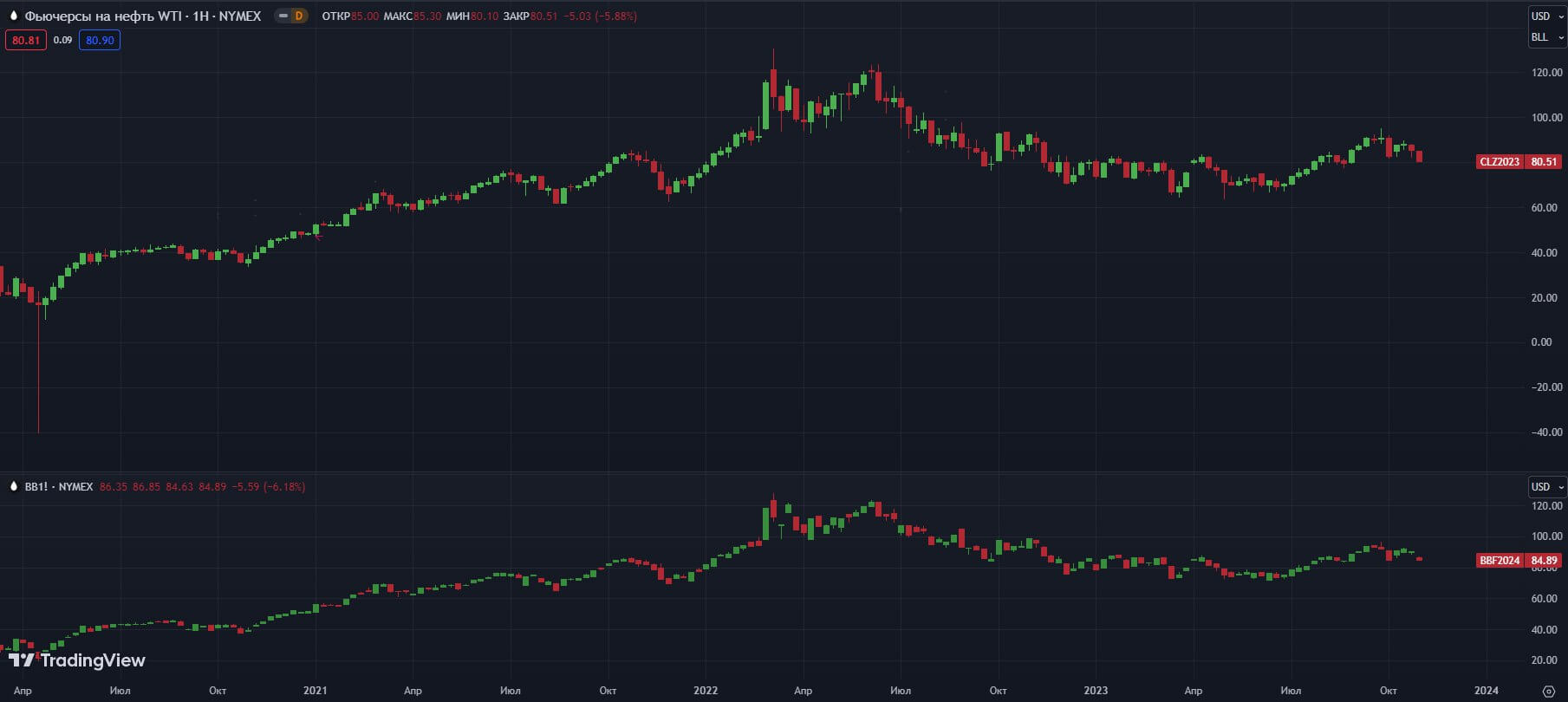The width and height of the screenshot is (1568, 702).
Task: Click the red sell price 80.81 button
Action: coord(26,40)
